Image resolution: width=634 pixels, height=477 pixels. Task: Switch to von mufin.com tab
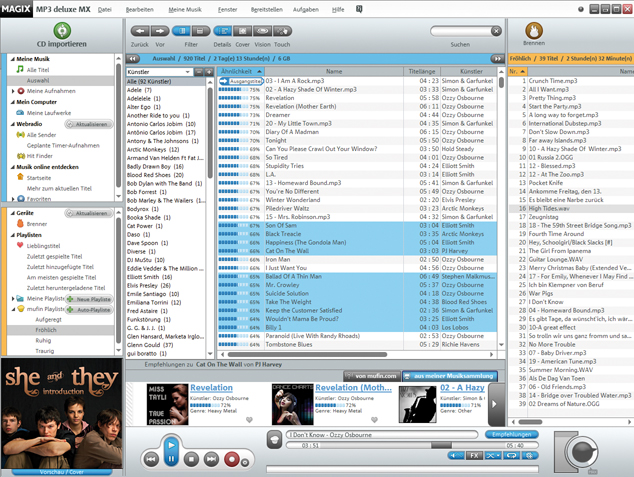372,376
